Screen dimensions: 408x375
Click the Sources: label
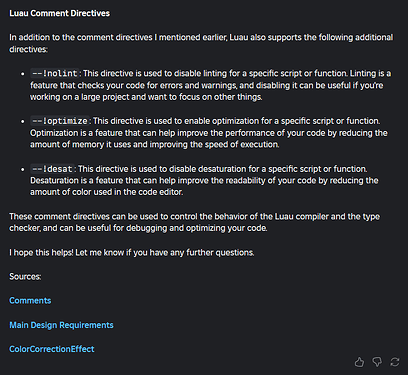25,277
